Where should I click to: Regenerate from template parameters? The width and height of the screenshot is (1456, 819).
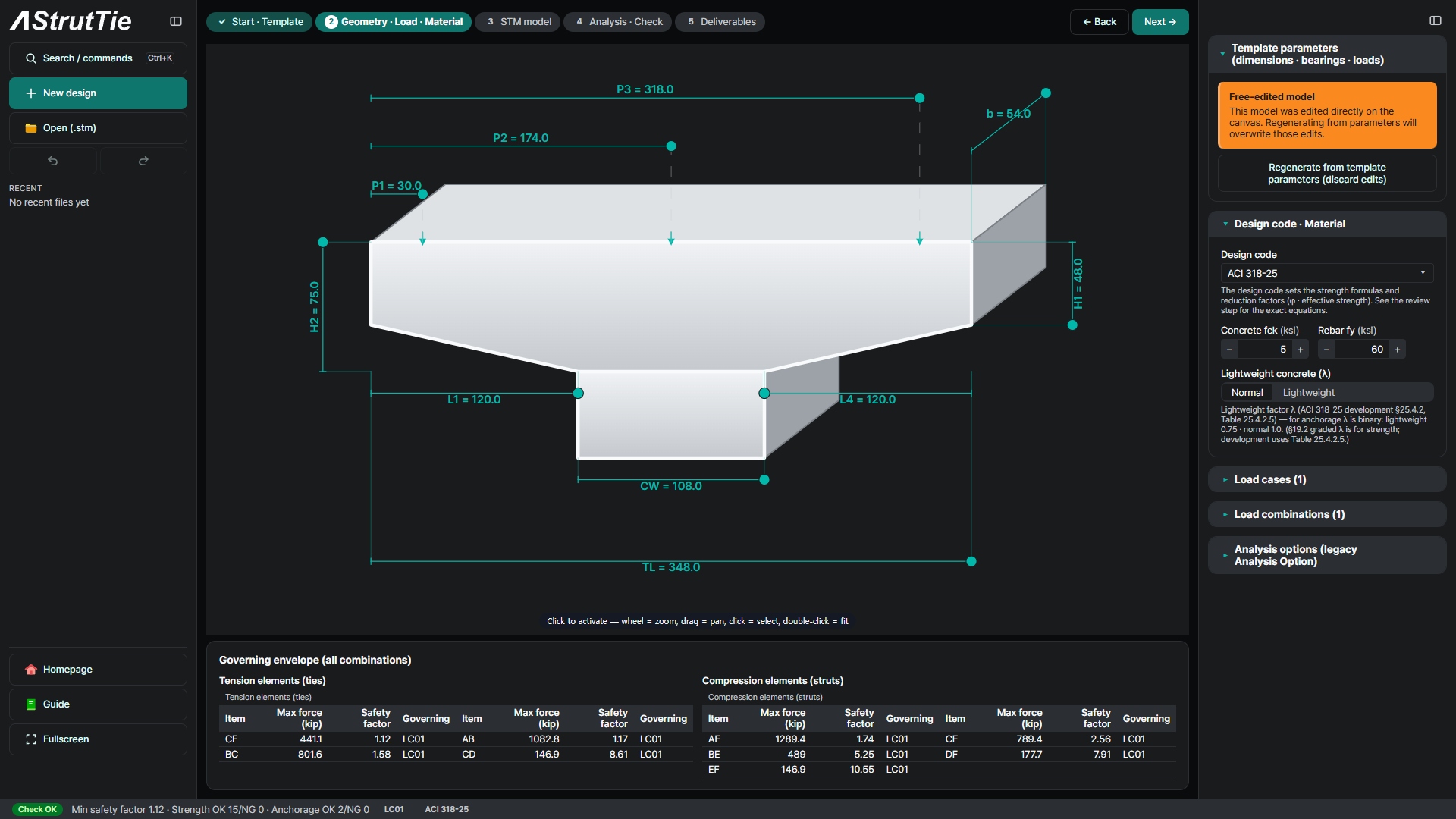pyautogui.click(x=1327, y=174)
